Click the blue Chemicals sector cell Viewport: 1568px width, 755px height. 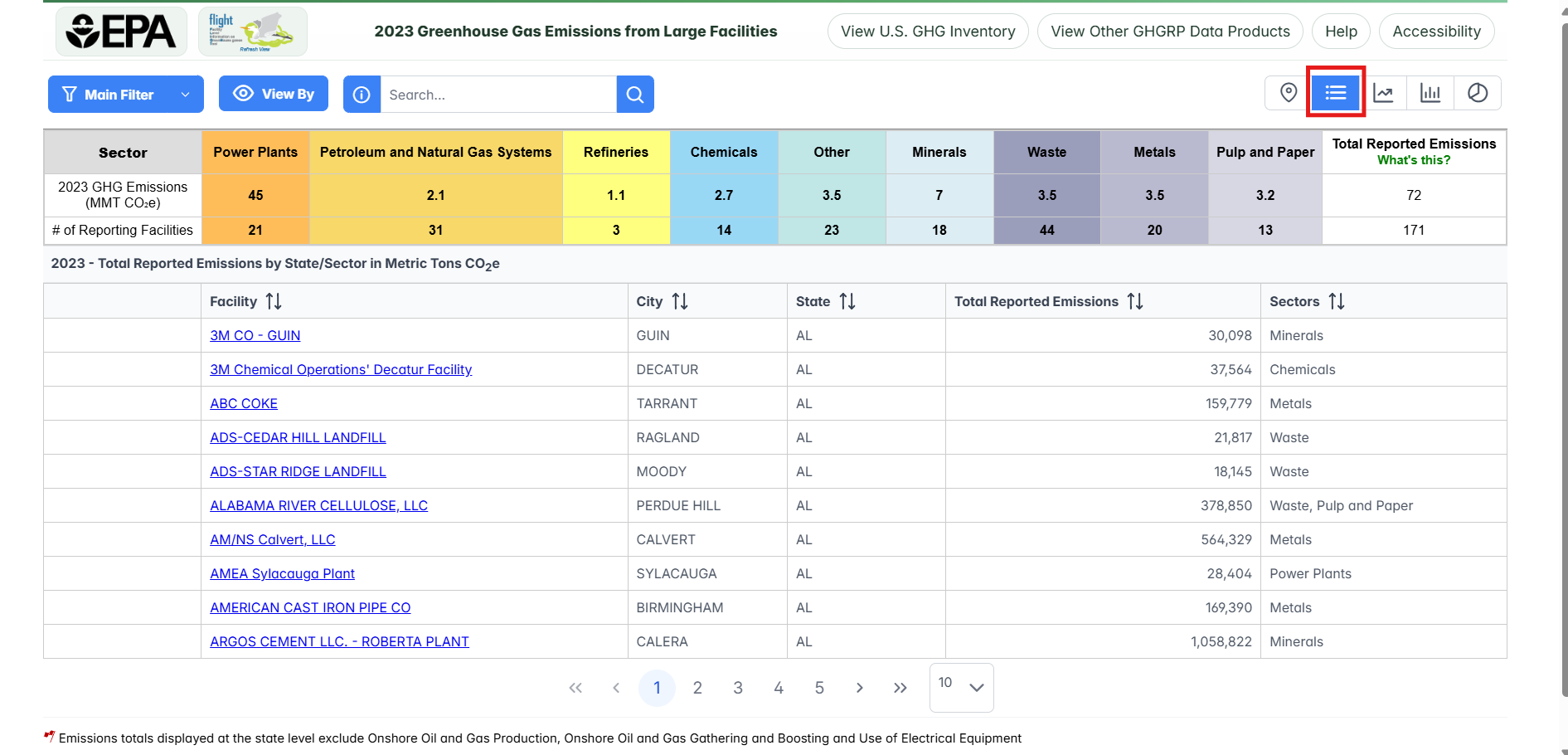tap(724, 152)
